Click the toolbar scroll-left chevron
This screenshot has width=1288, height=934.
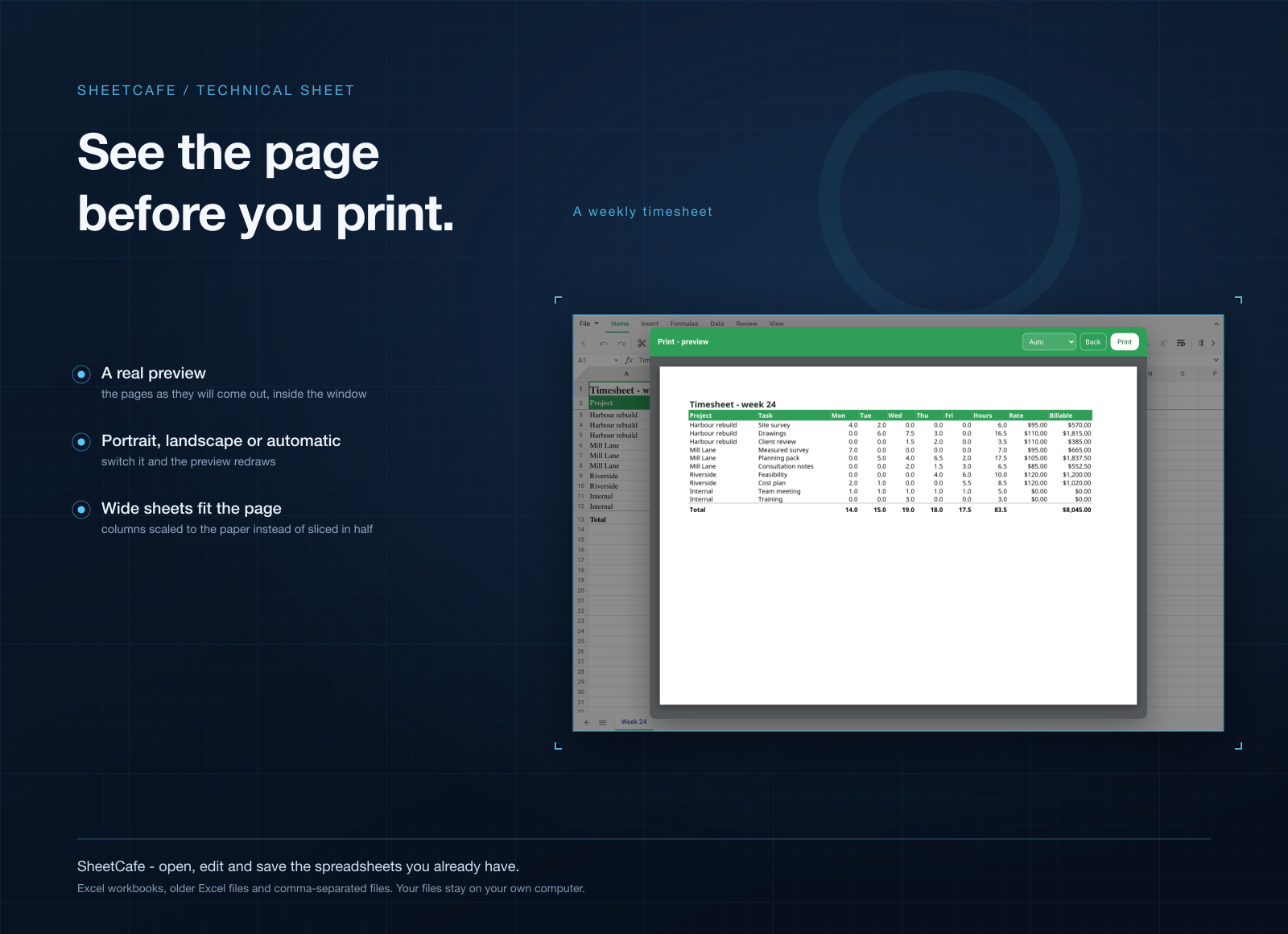pos(584,343)
